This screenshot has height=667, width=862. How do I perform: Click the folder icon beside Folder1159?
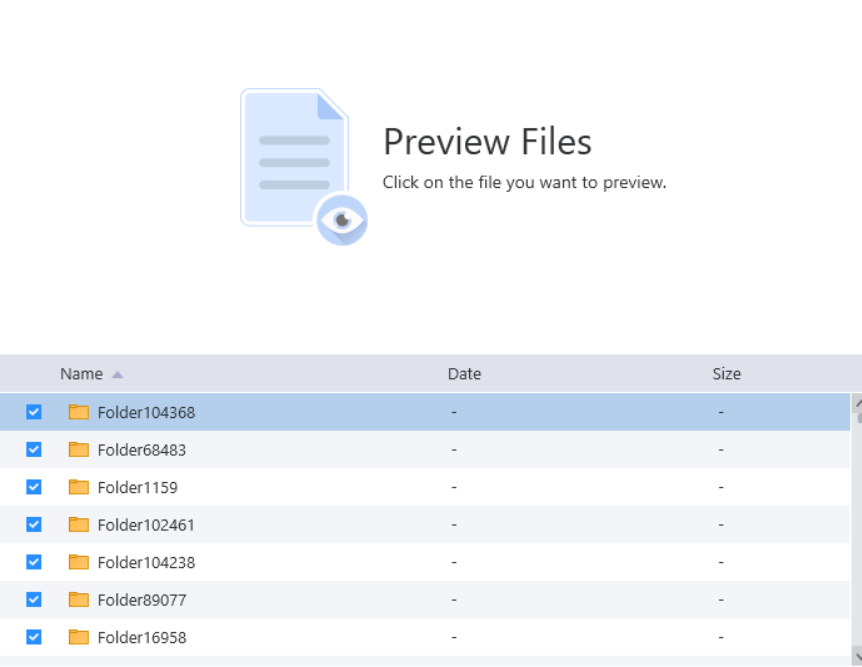(78, 487)
